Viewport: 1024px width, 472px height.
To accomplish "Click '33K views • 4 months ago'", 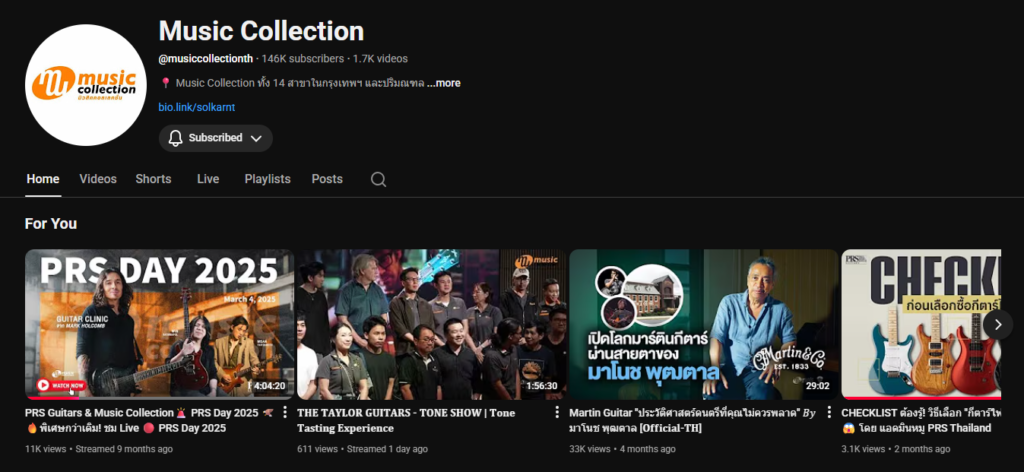I will pyautogui.click(x=622, y=449).
